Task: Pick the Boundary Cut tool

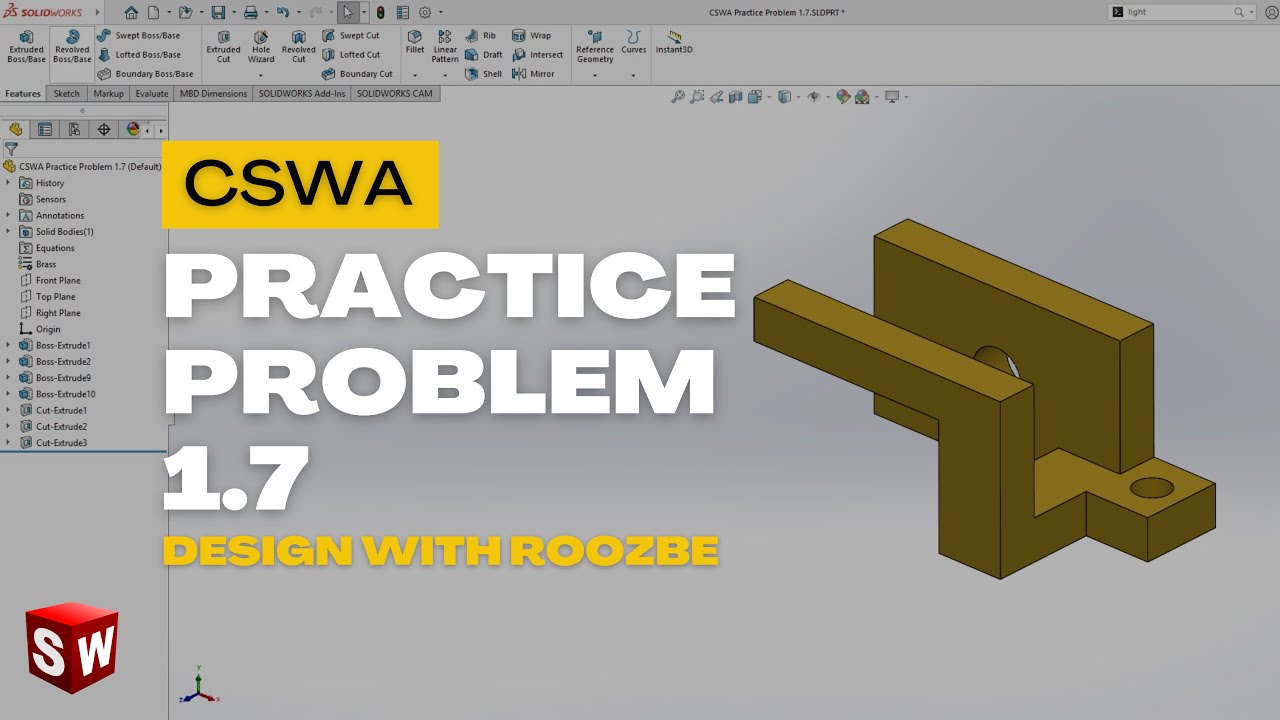Action: (357, 73)
